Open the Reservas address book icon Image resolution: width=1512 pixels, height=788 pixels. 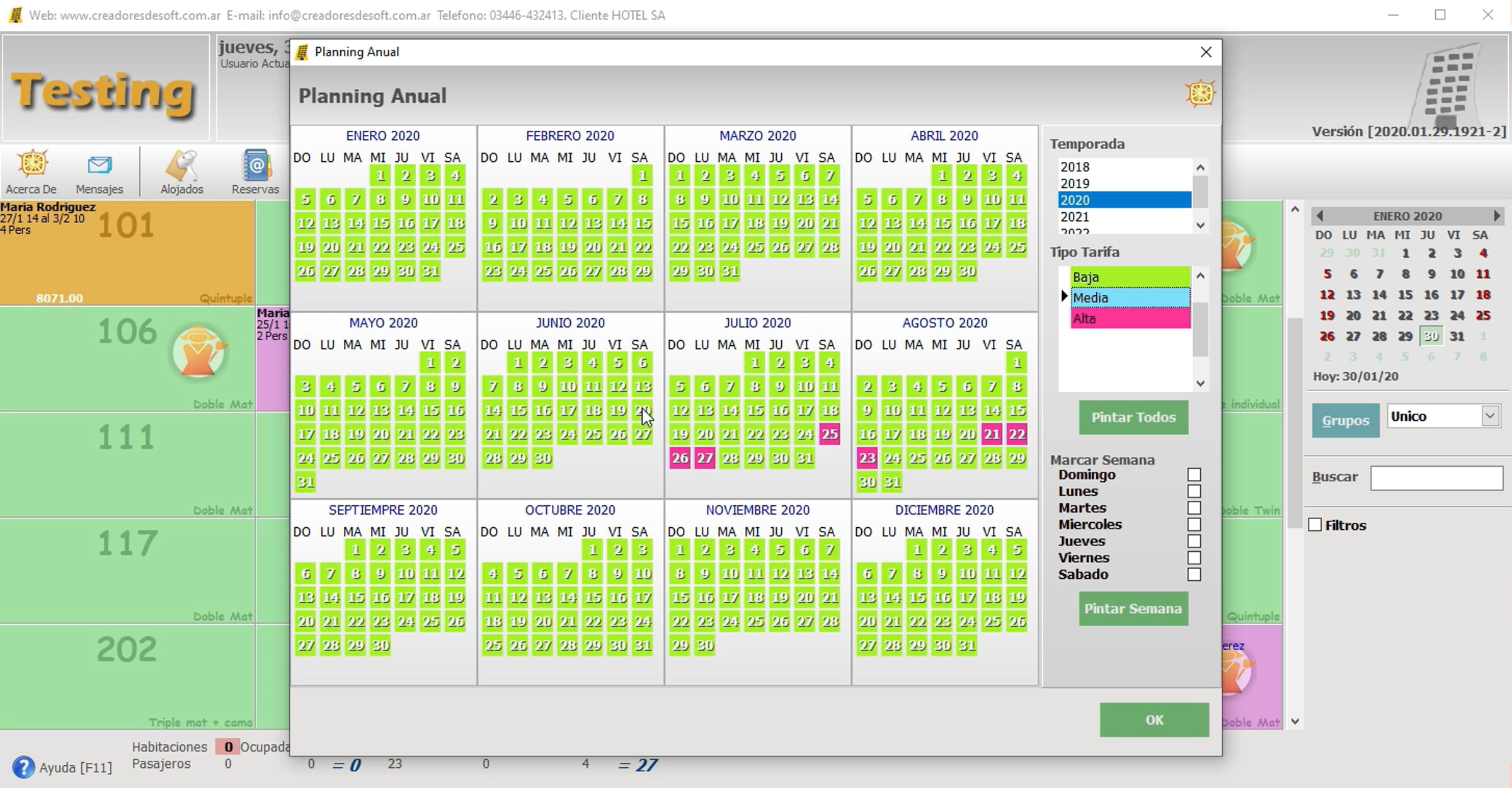click(256, 165)
